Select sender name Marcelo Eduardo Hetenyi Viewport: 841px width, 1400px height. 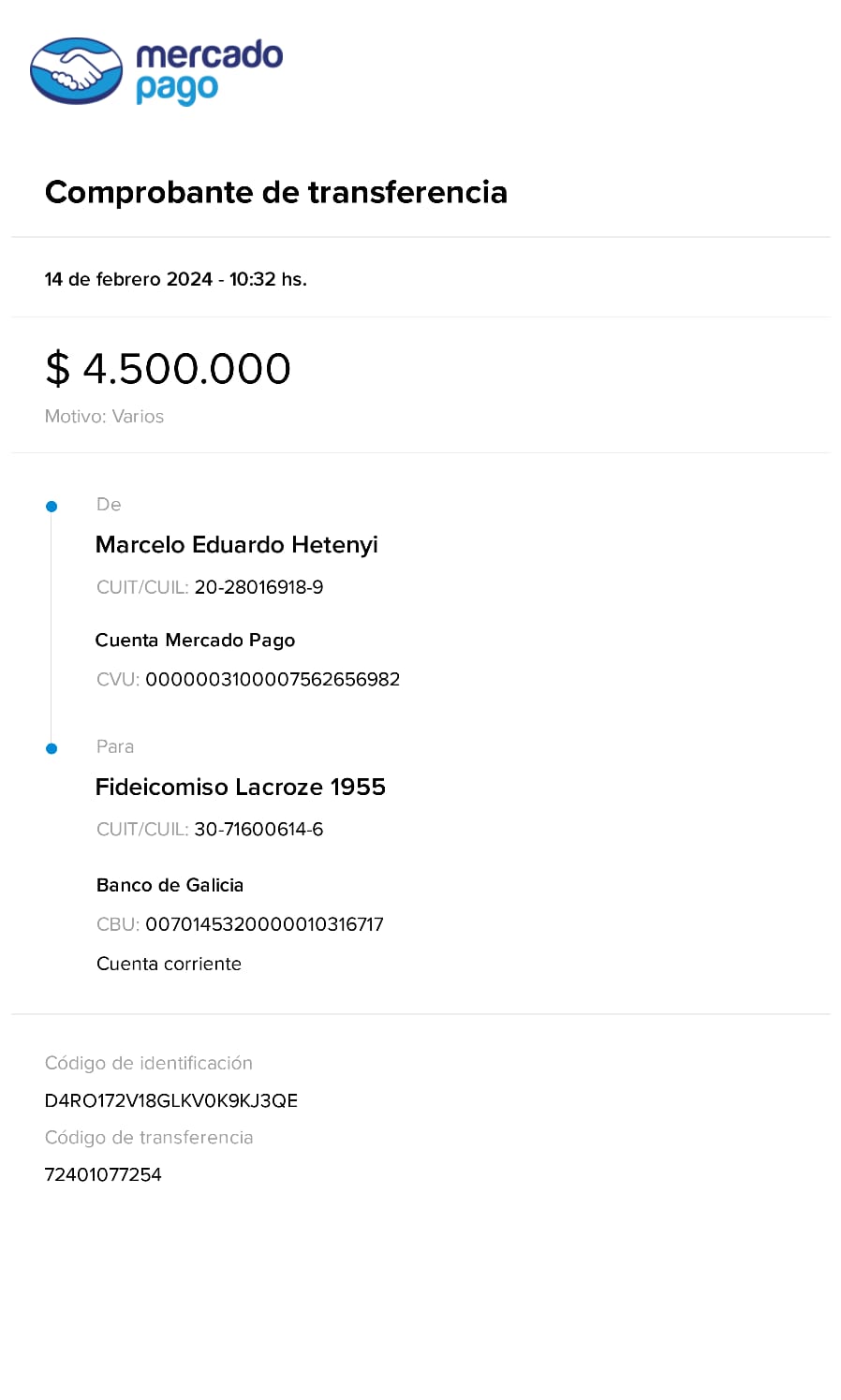tap(237, 545)
